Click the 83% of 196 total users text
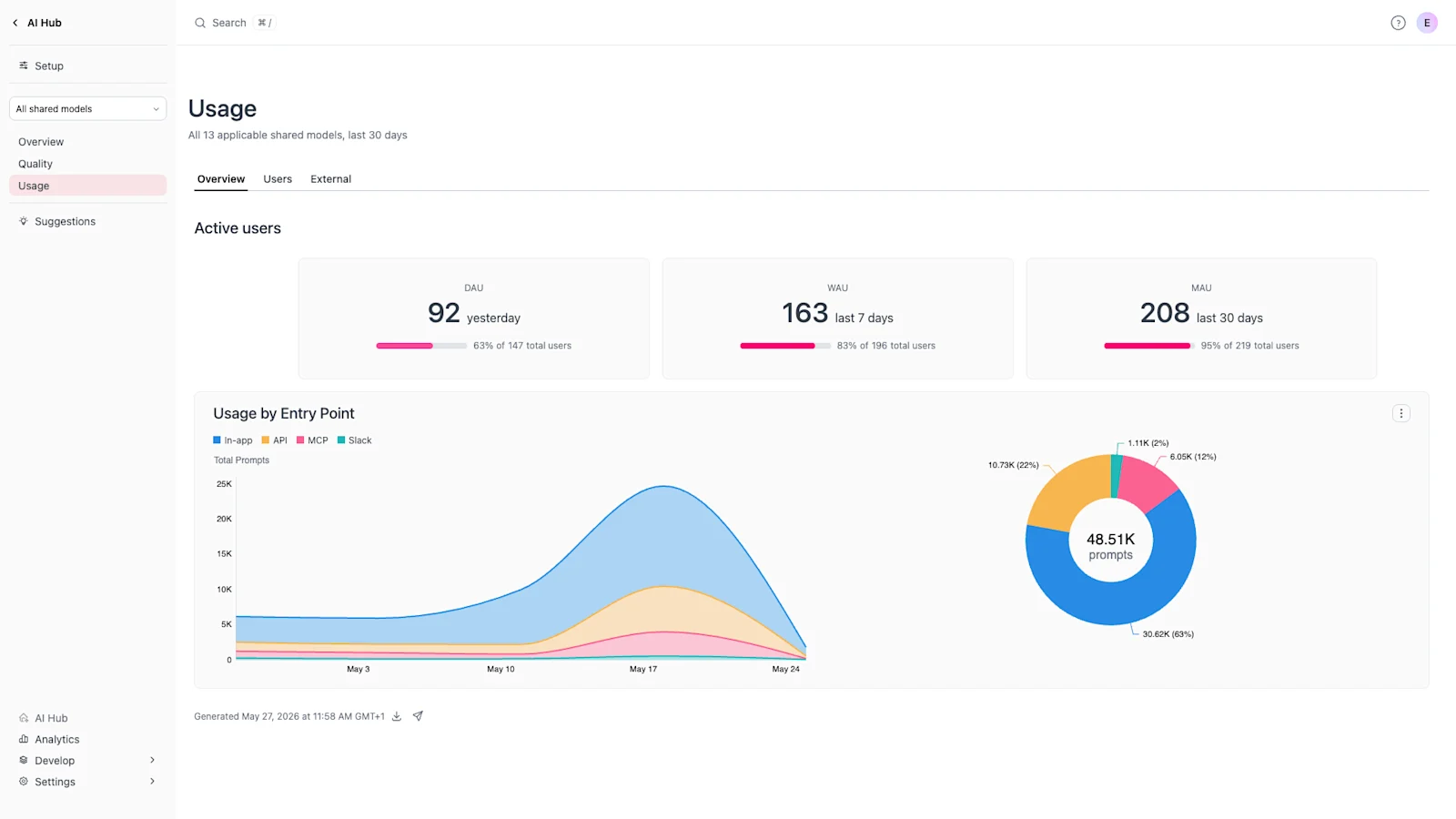The height and width of the screenshot is (819, 1456). click(x=886, y=346)
